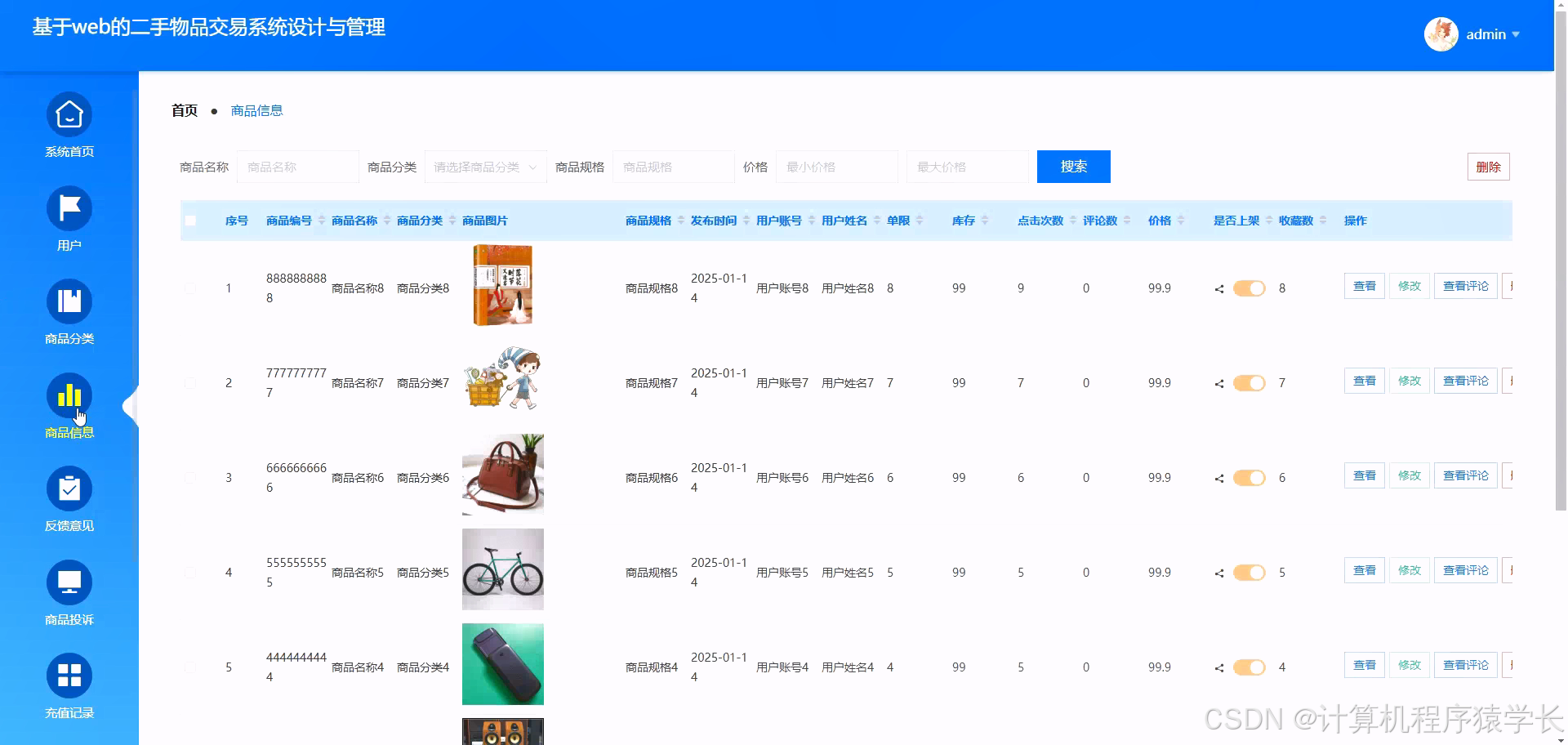
Task: Click 查看 for 商品名称4 row
Action: click(x=1364, y=665)
